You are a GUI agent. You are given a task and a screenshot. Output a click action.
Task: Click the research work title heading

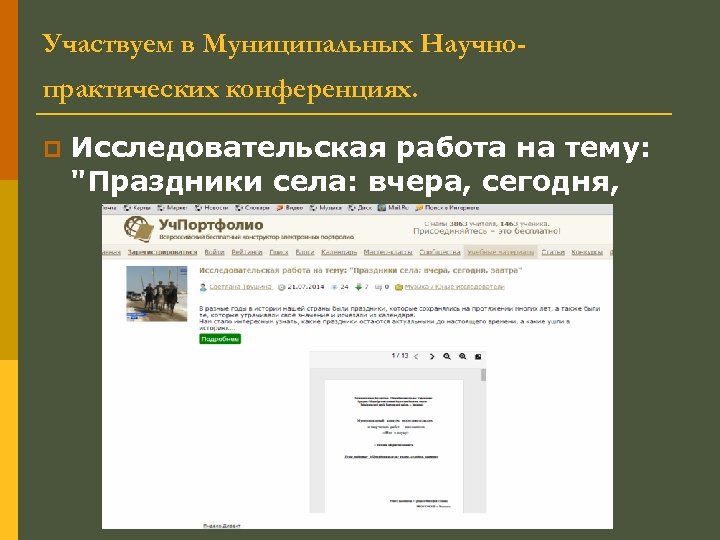pyautogui.click(x=361, y=270)
